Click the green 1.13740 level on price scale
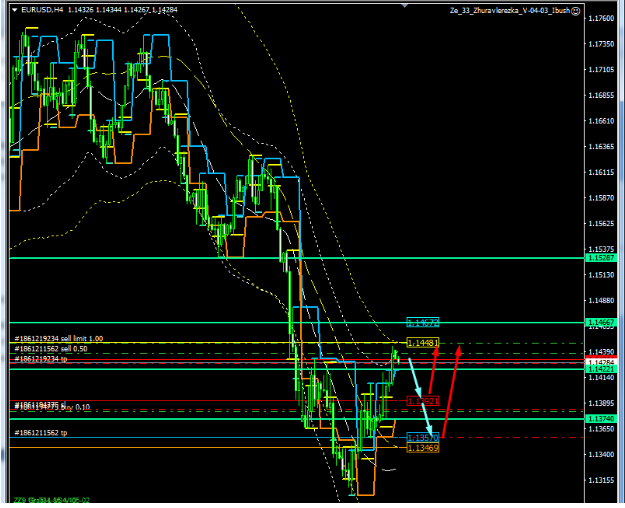 pos(601,418)
